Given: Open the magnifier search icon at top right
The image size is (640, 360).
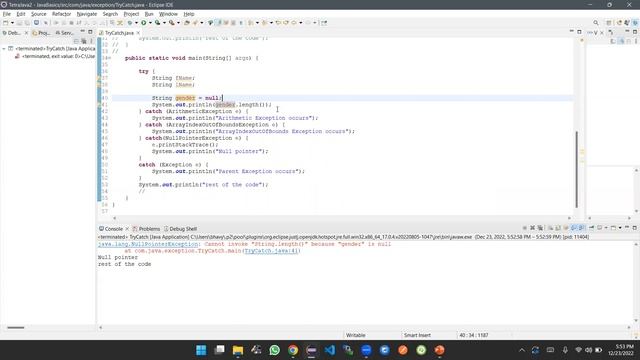Looking at the screenshot, I should point(596,23).
